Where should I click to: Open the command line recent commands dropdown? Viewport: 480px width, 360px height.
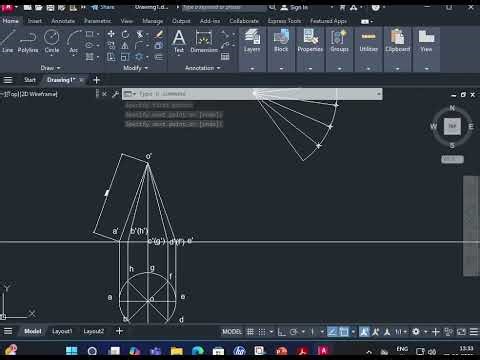pos(130,94)
